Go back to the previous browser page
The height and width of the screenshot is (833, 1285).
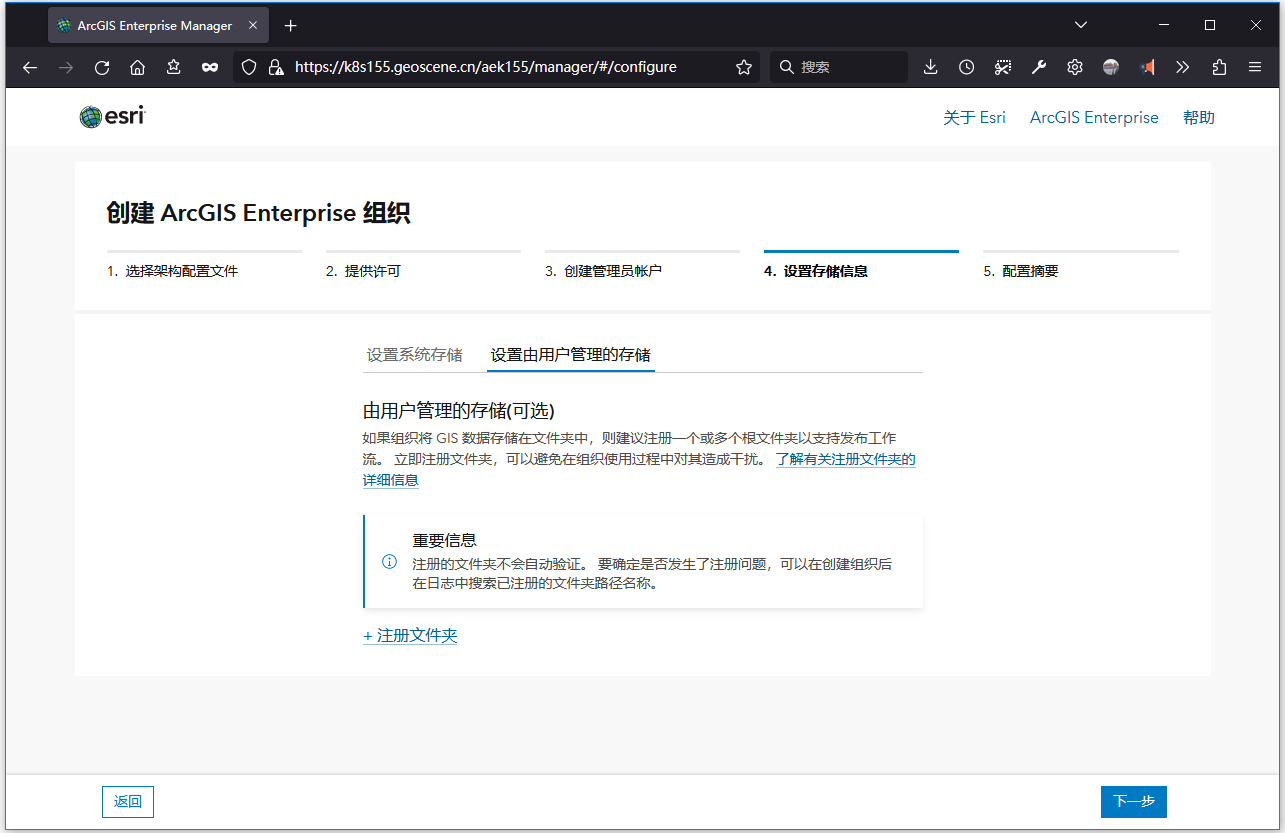pyautogui.click(x=30, y=67)
